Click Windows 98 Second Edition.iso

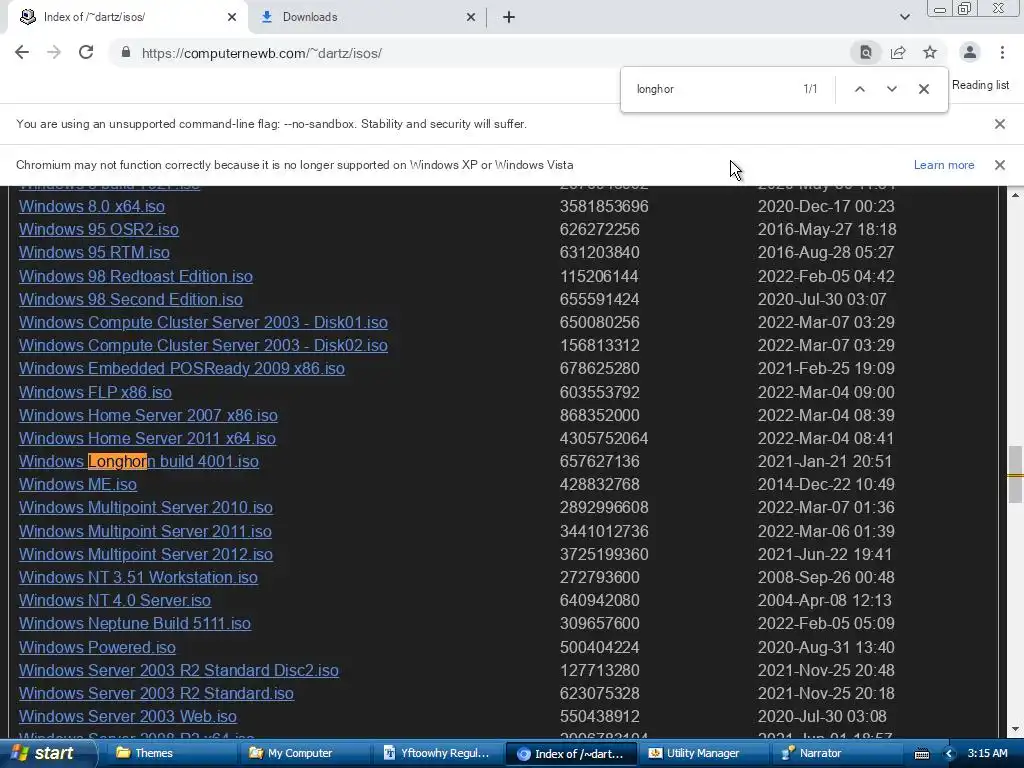[131, 299]
